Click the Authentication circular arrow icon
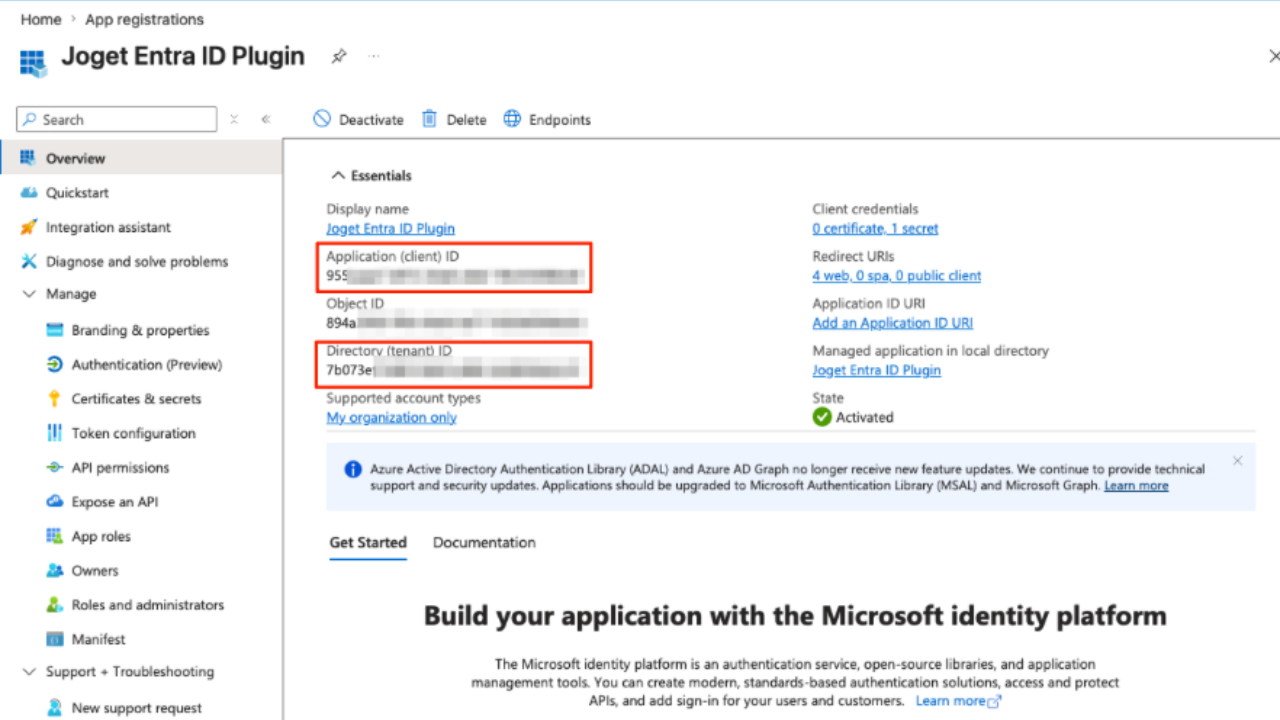The width and height of the screenshot is (1280, 720). 54,365
